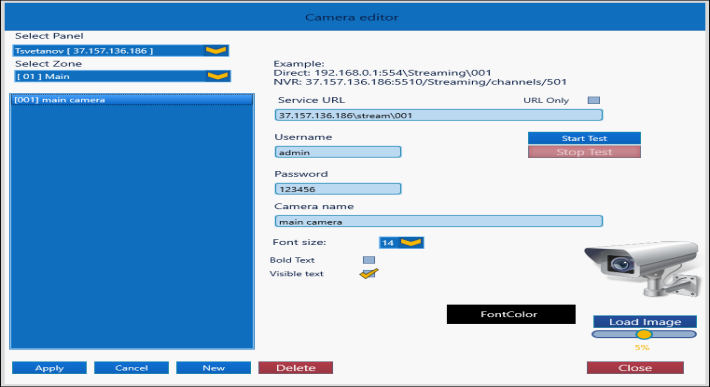This screenshot has height=387, width=710.
Task: Click the Start Test button
Action: [x=584, y=138]
